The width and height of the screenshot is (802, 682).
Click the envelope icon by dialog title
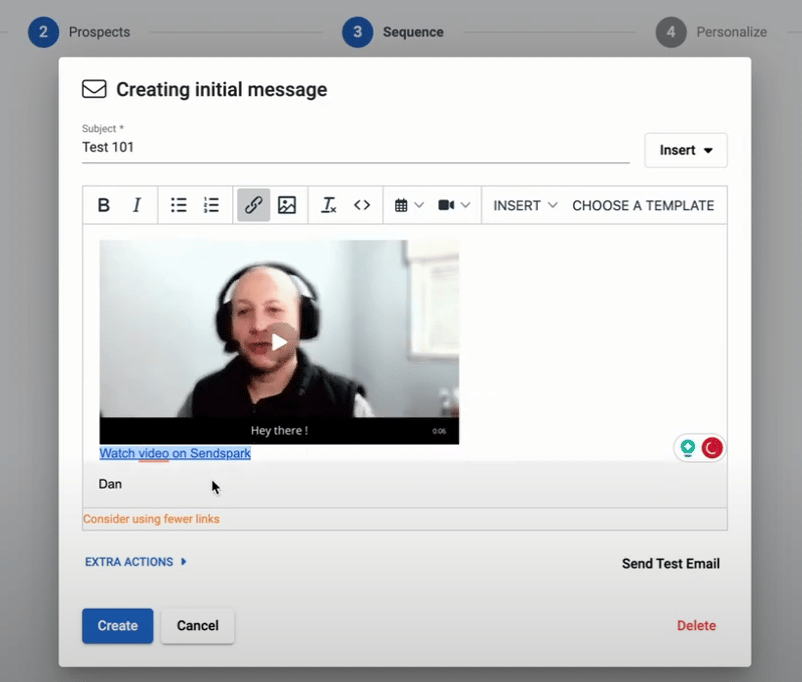[94, 89]
